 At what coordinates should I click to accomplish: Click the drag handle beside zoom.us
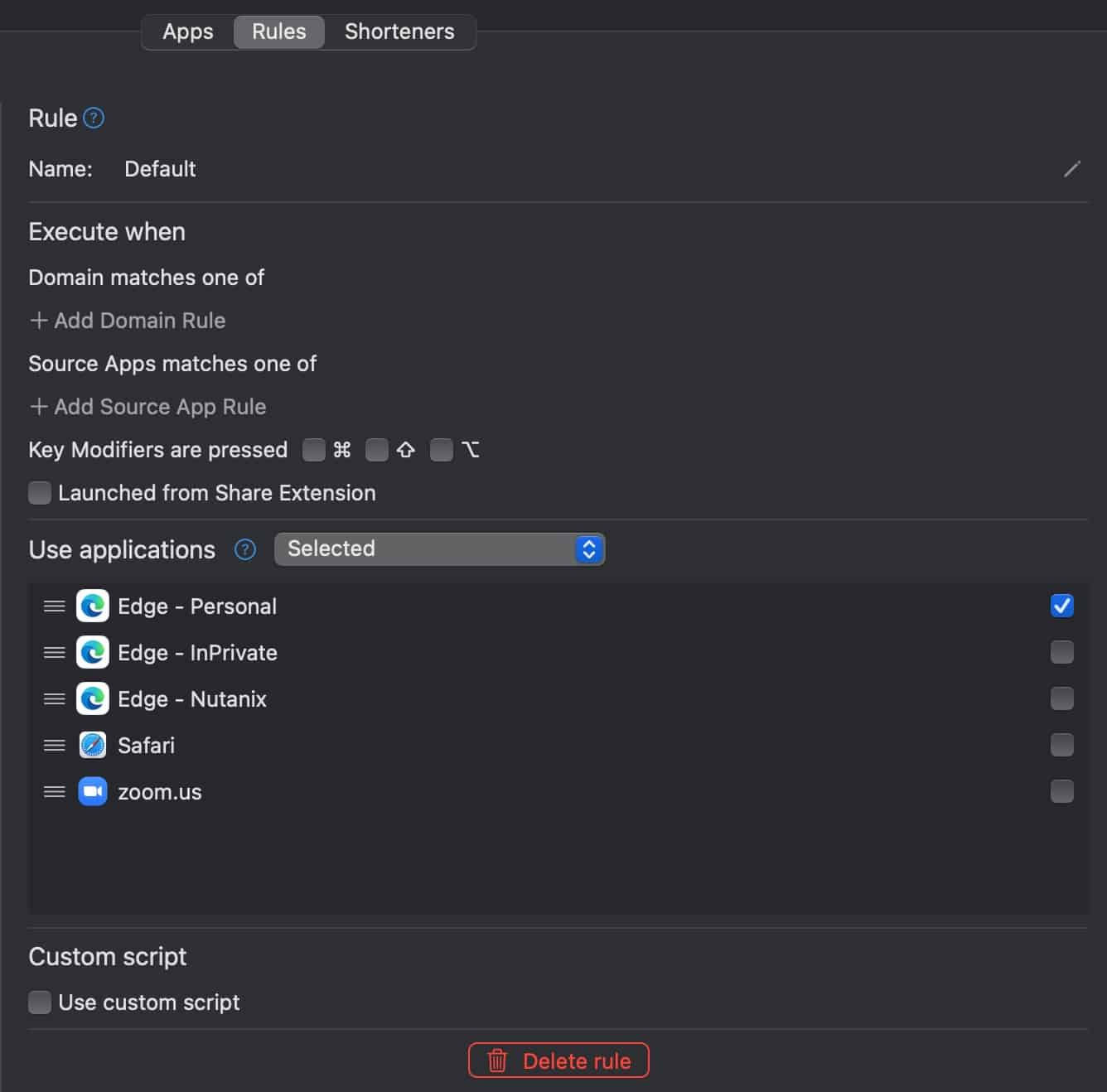coord(55,792)
